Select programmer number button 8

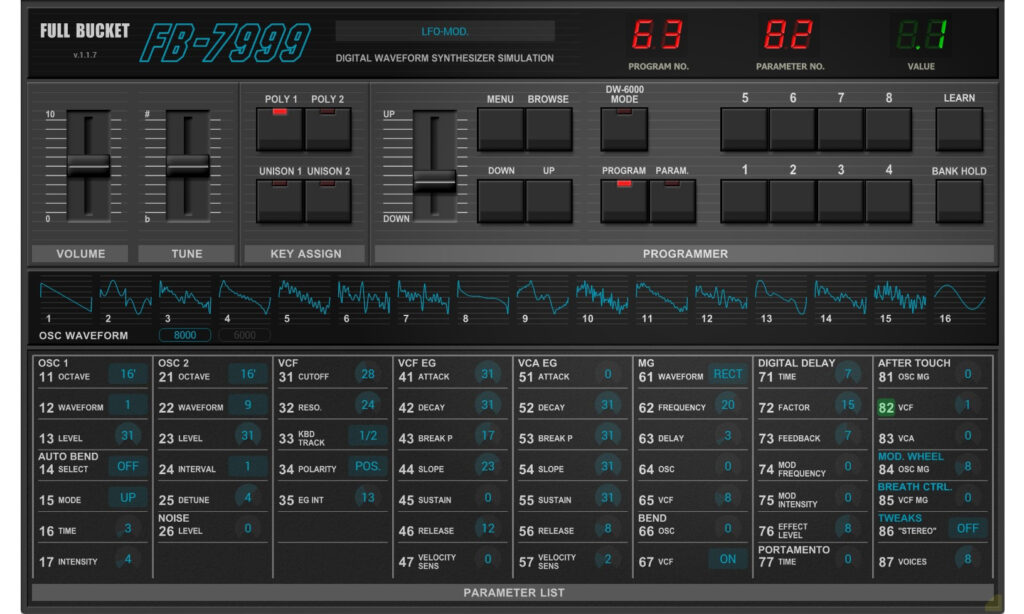pos(888,129)
